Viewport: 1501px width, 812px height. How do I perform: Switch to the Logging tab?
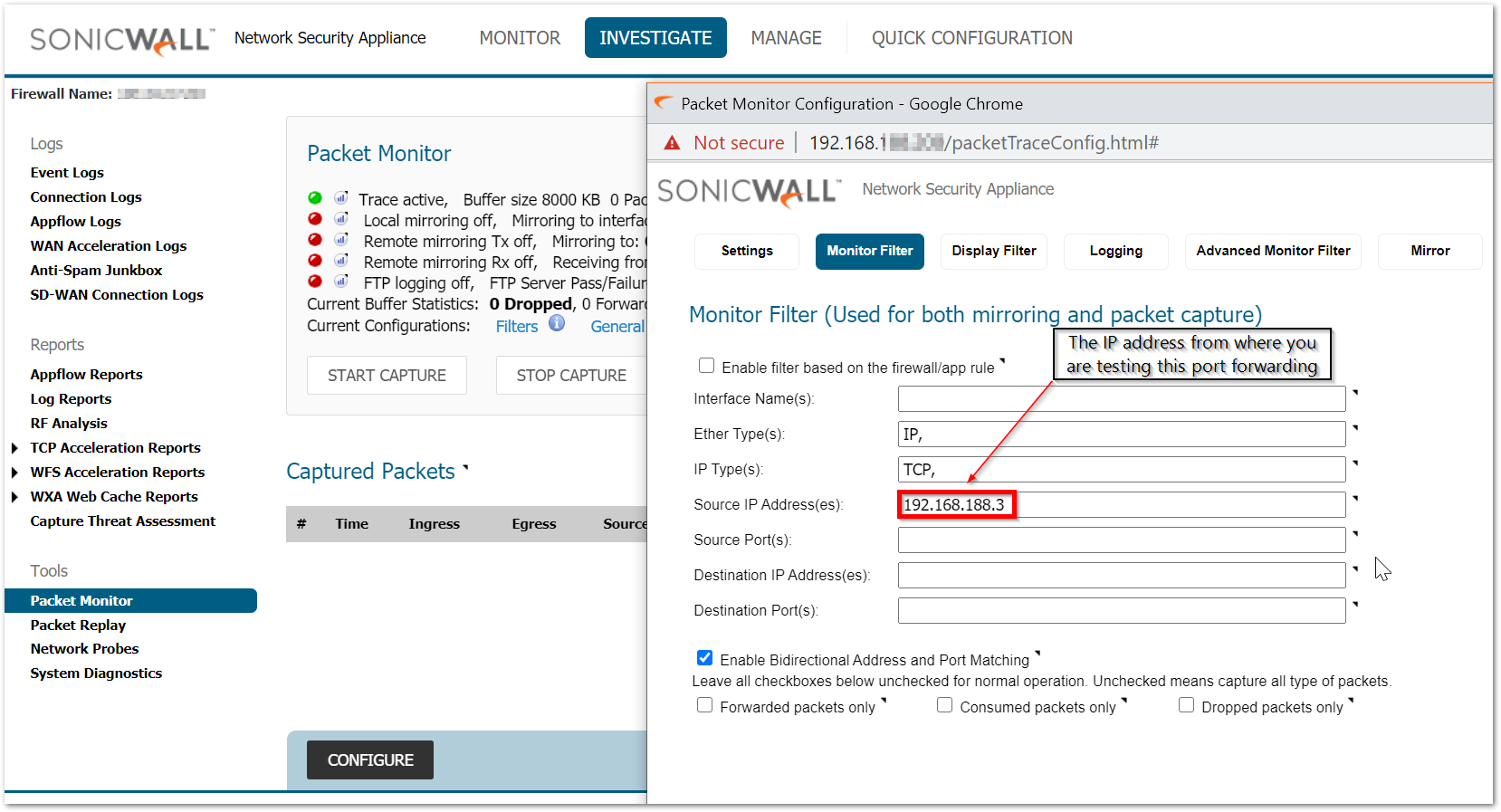pos(1116,251)
